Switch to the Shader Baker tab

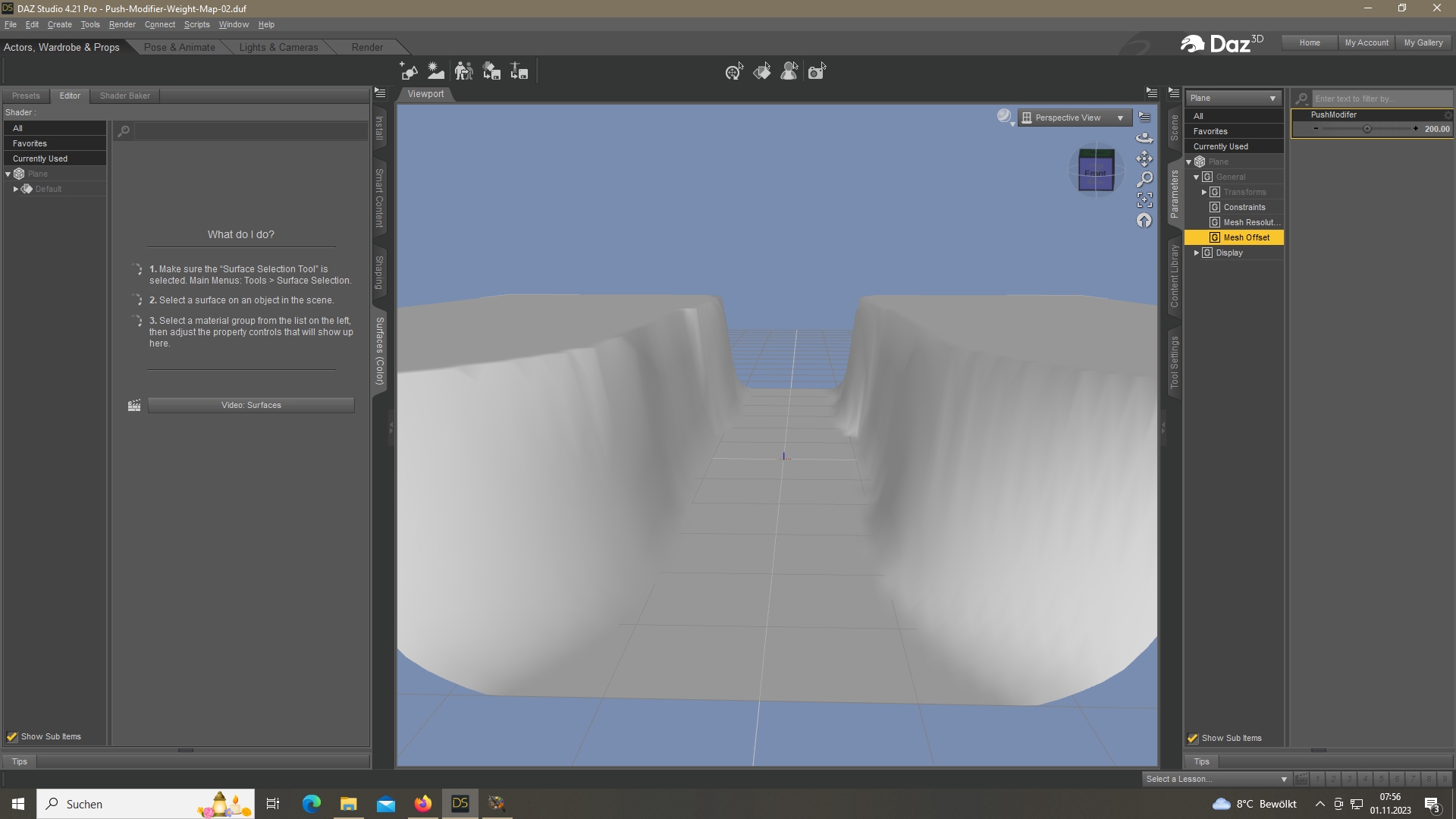125,96
